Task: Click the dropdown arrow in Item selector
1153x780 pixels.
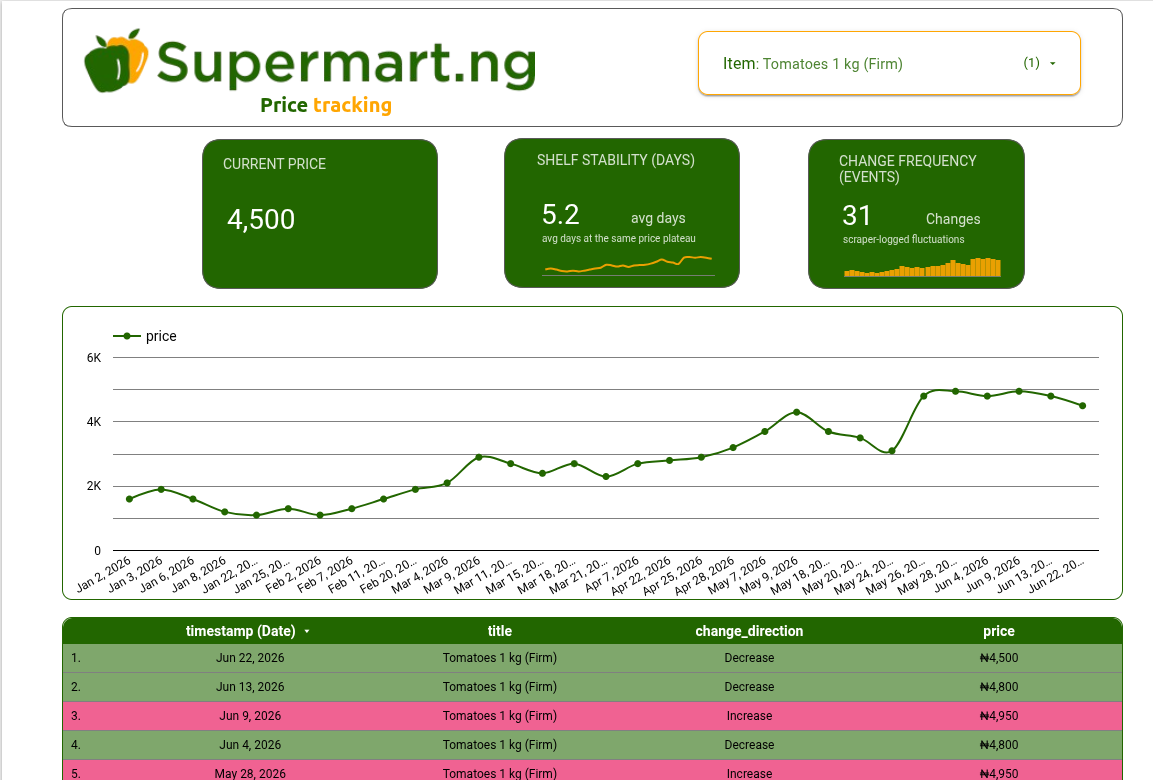Action: tap(1053, 64)
